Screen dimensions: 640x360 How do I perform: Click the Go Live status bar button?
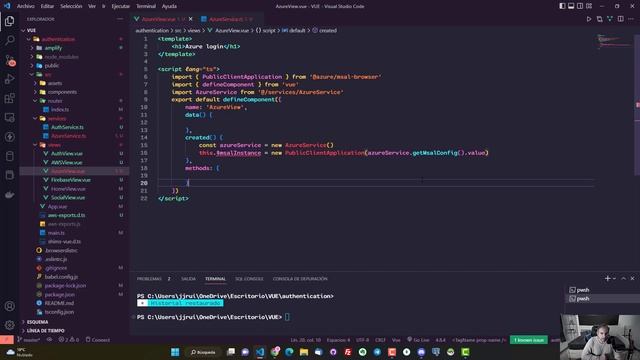[x=418, y=340]
